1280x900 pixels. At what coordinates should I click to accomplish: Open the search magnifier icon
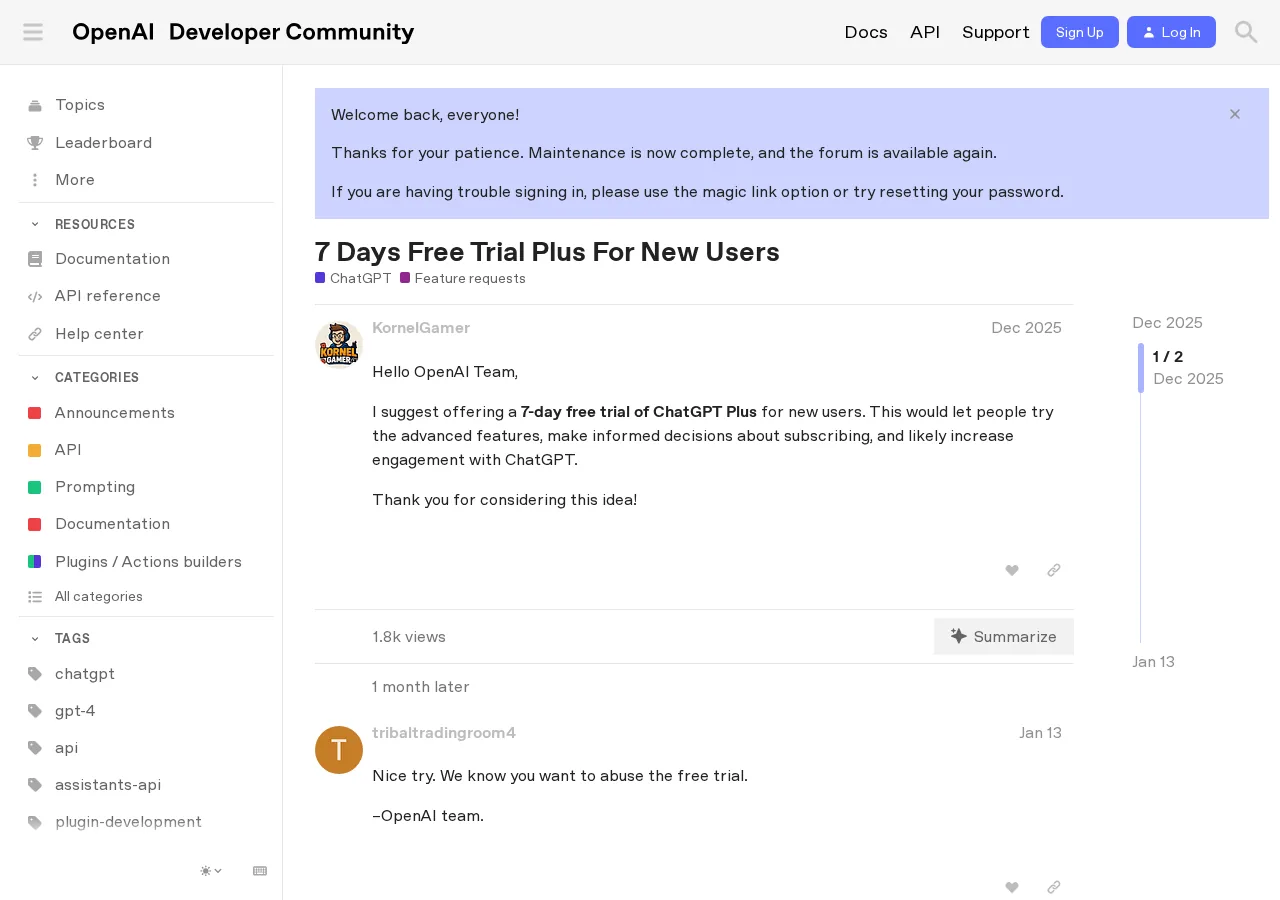1246,32
